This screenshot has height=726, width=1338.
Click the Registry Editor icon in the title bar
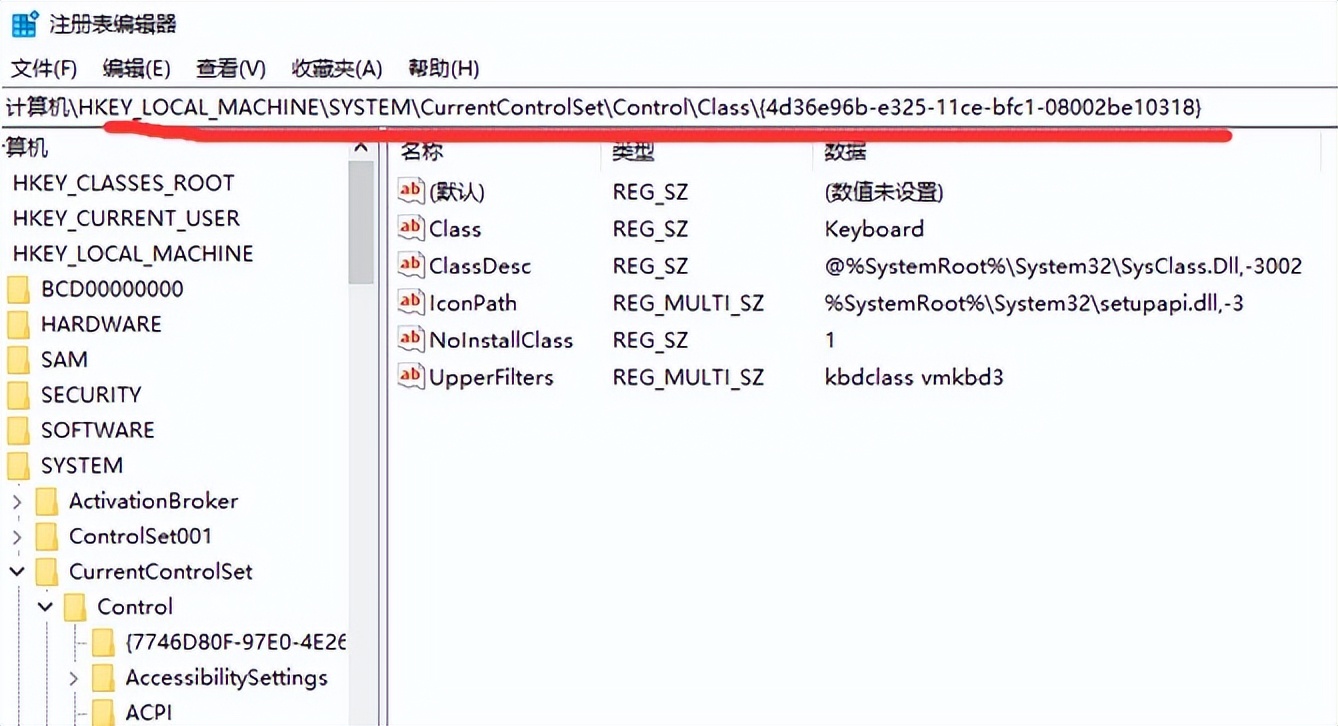click(24, 22)
